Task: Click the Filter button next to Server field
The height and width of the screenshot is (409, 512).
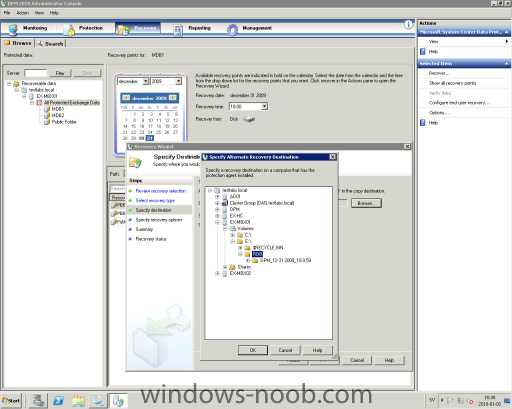Action: coord(60,73)
